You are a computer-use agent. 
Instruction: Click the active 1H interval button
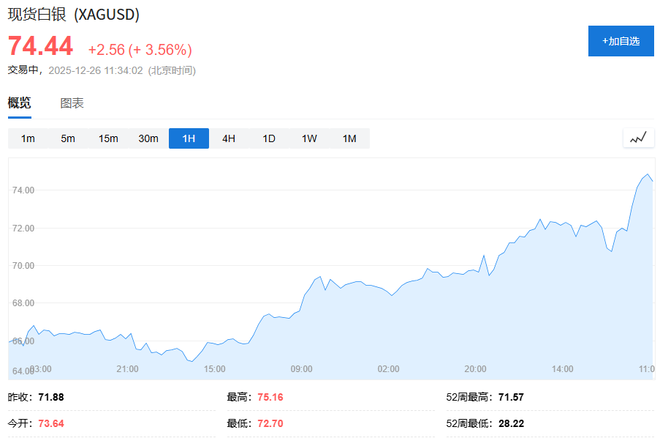tap(188, 139)
